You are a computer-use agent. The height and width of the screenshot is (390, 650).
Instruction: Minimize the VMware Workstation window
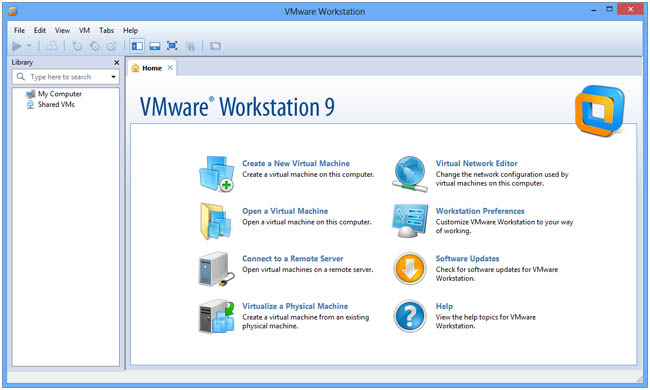[594, 10]
